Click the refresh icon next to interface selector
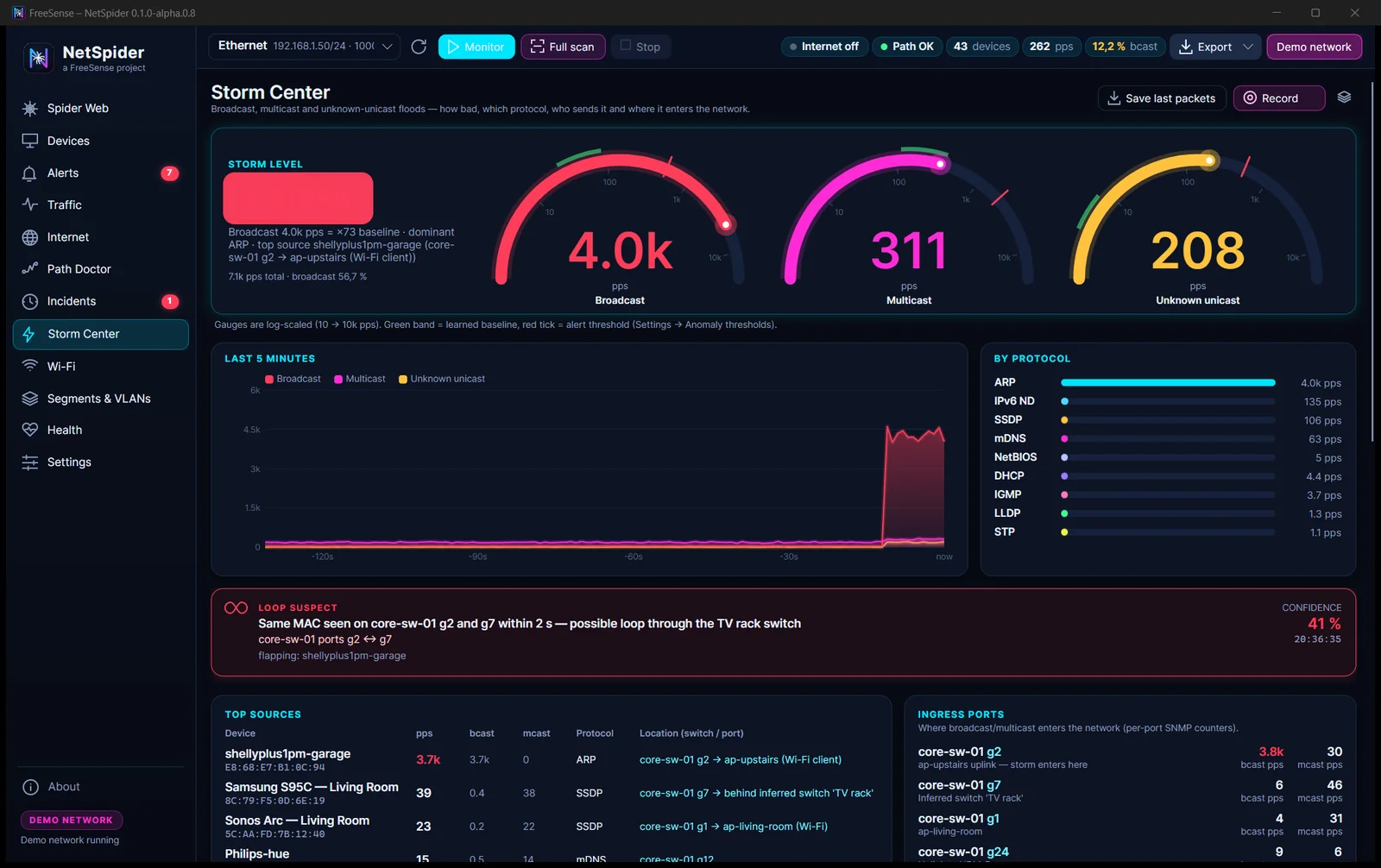1381x868 pixels. (x=419, y=47)
